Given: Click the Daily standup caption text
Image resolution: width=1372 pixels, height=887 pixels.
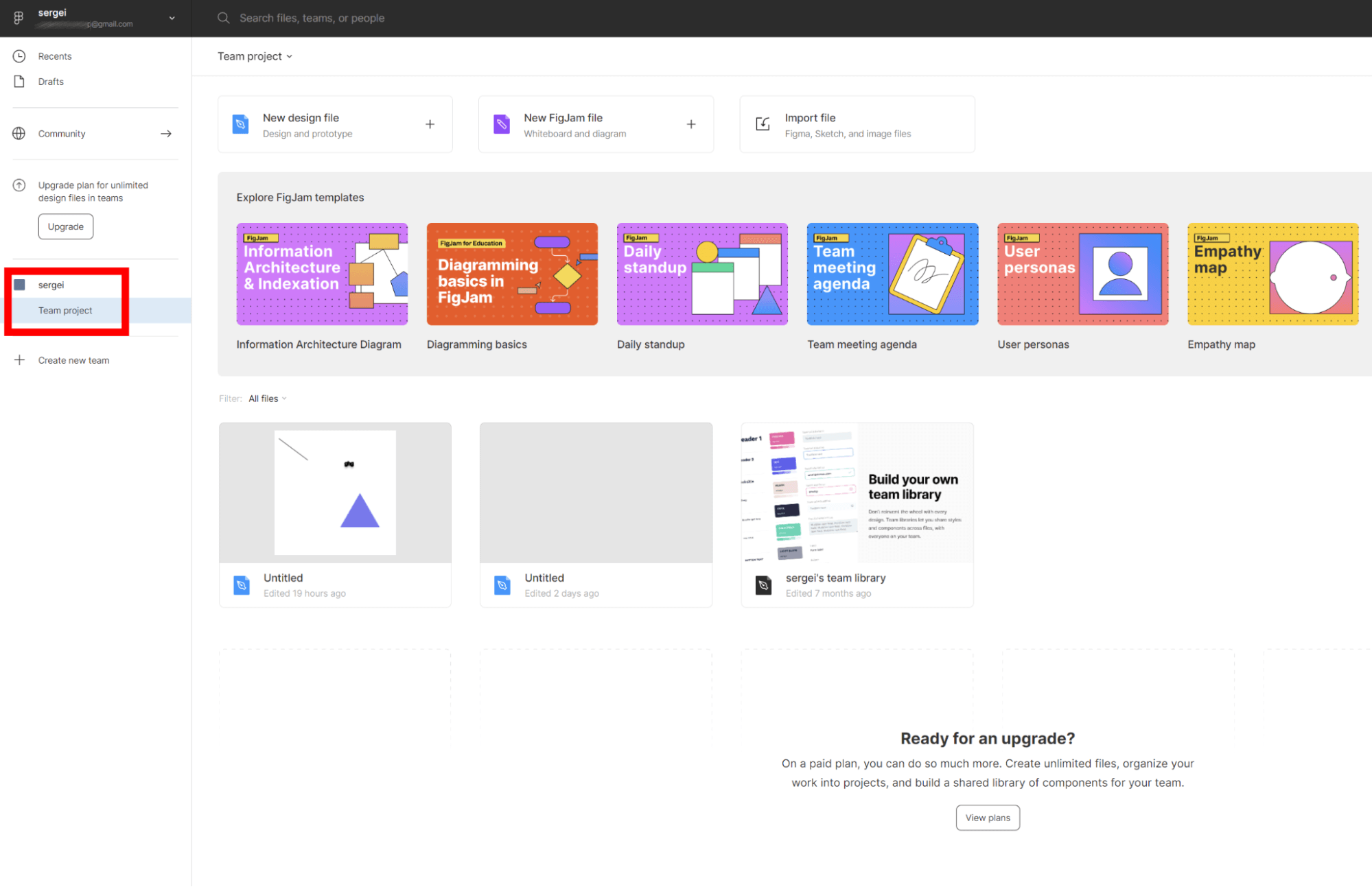Looking at the screenshot, I should (x=651, y=344).
